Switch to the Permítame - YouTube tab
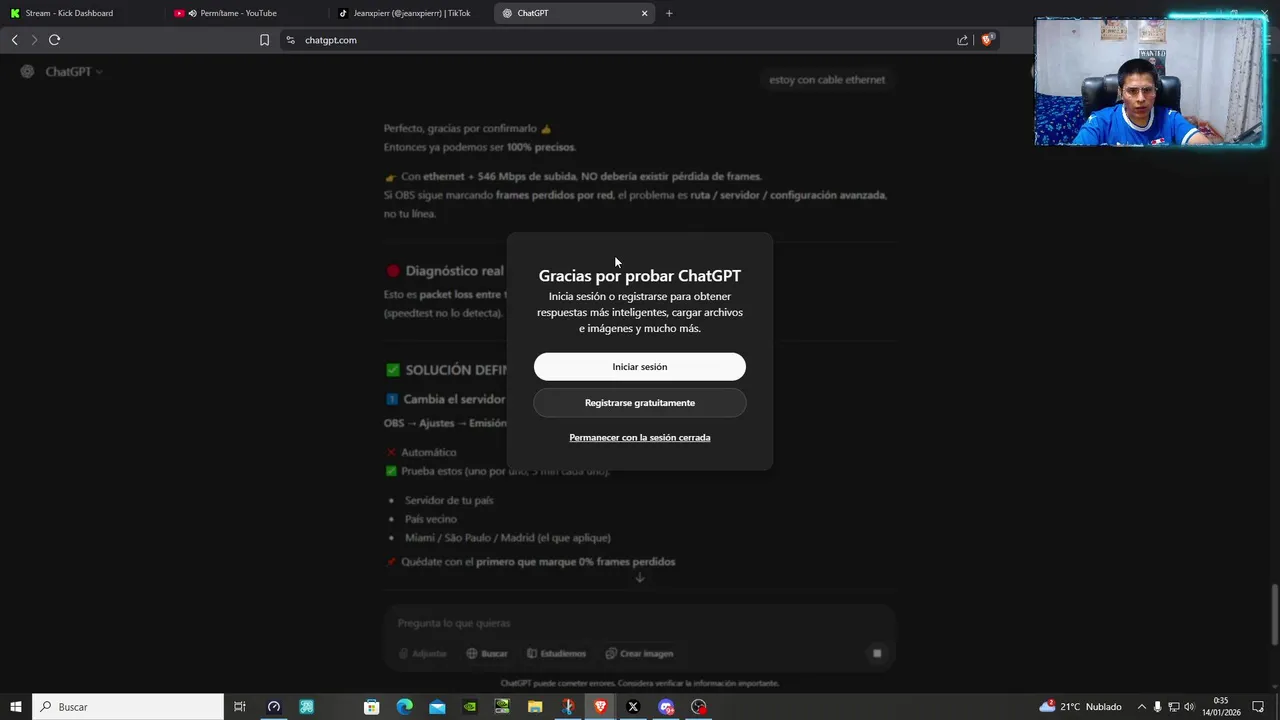 pos(245,13)
